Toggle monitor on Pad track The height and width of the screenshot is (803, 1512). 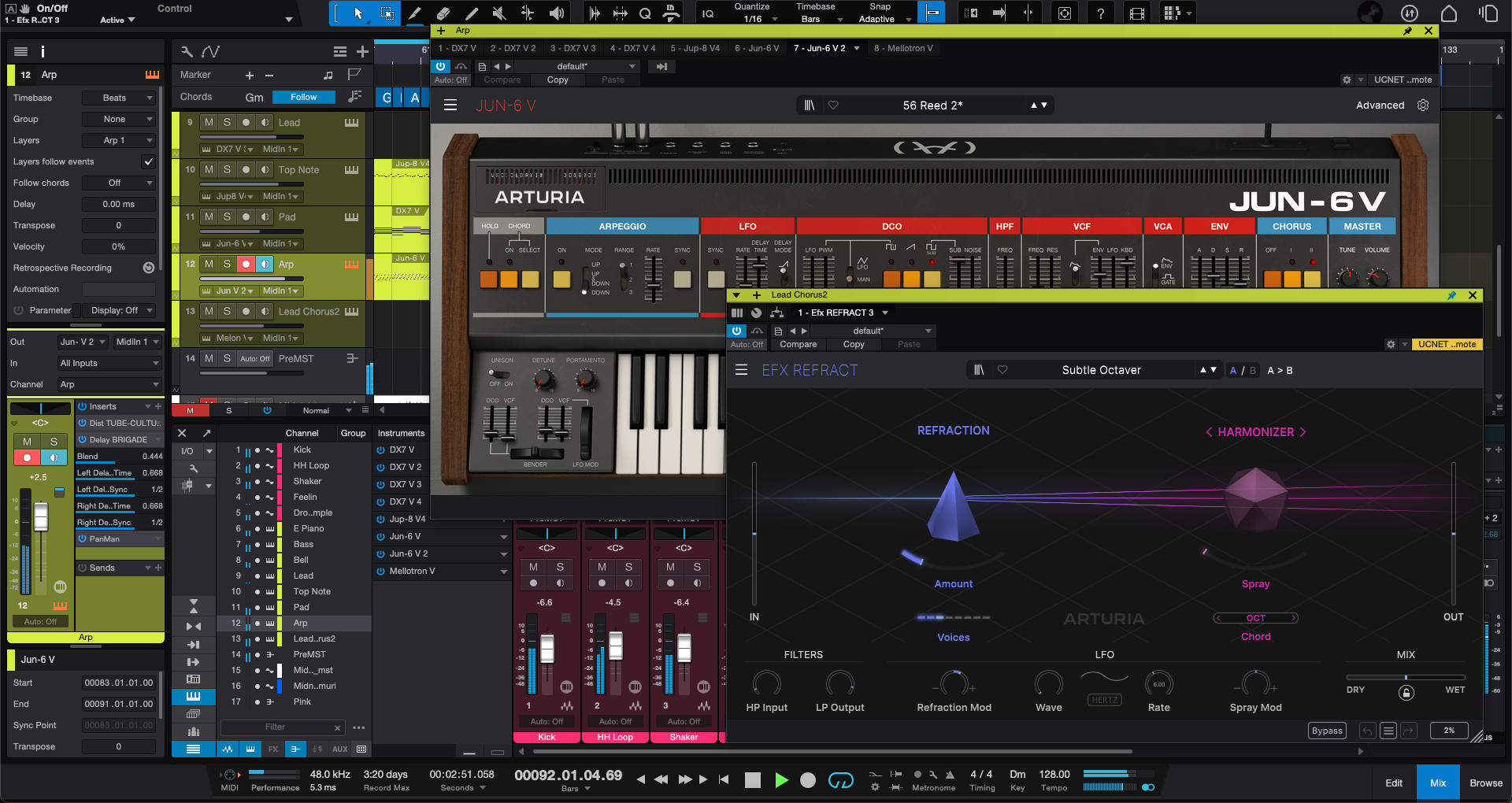coord(265,216)
